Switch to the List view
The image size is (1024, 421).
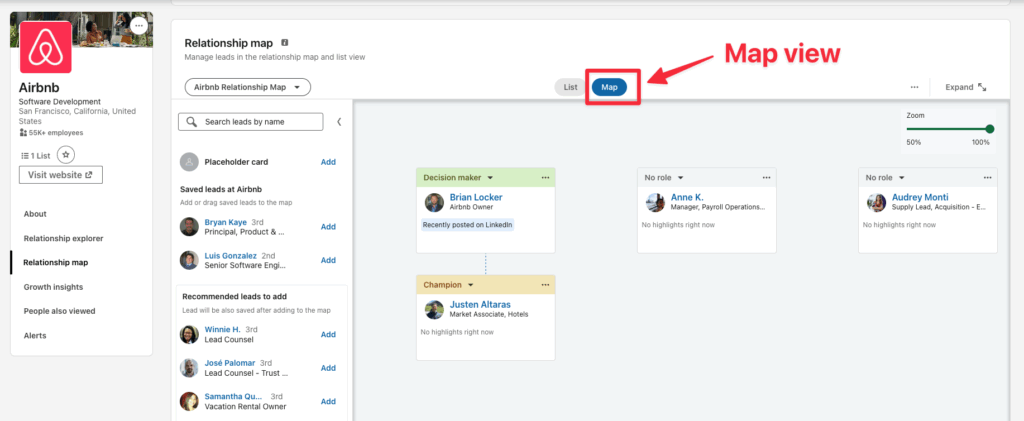tap(571, 87)
